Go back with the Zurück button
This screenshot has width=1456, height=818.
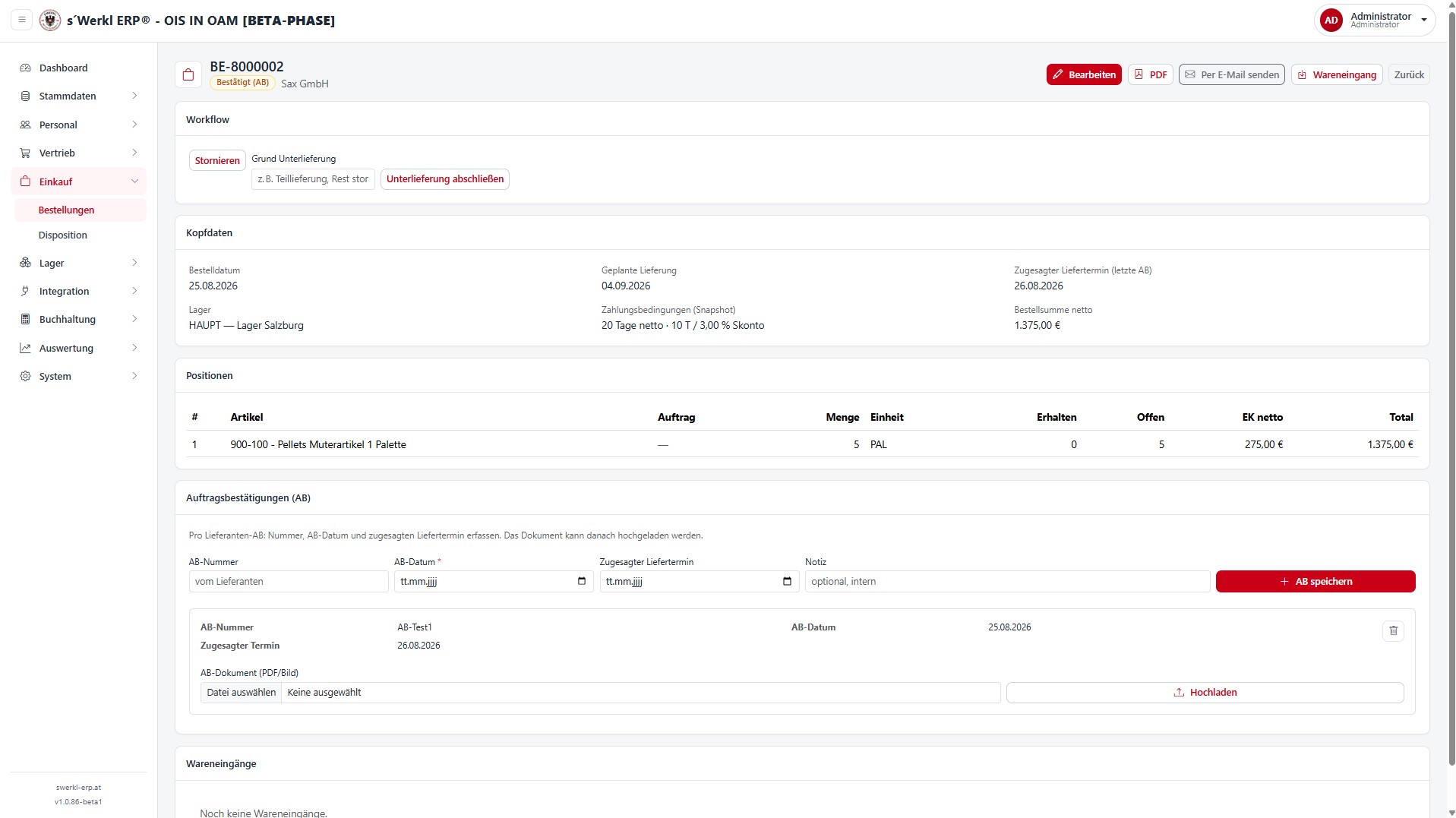click(x=1409, y=74)
